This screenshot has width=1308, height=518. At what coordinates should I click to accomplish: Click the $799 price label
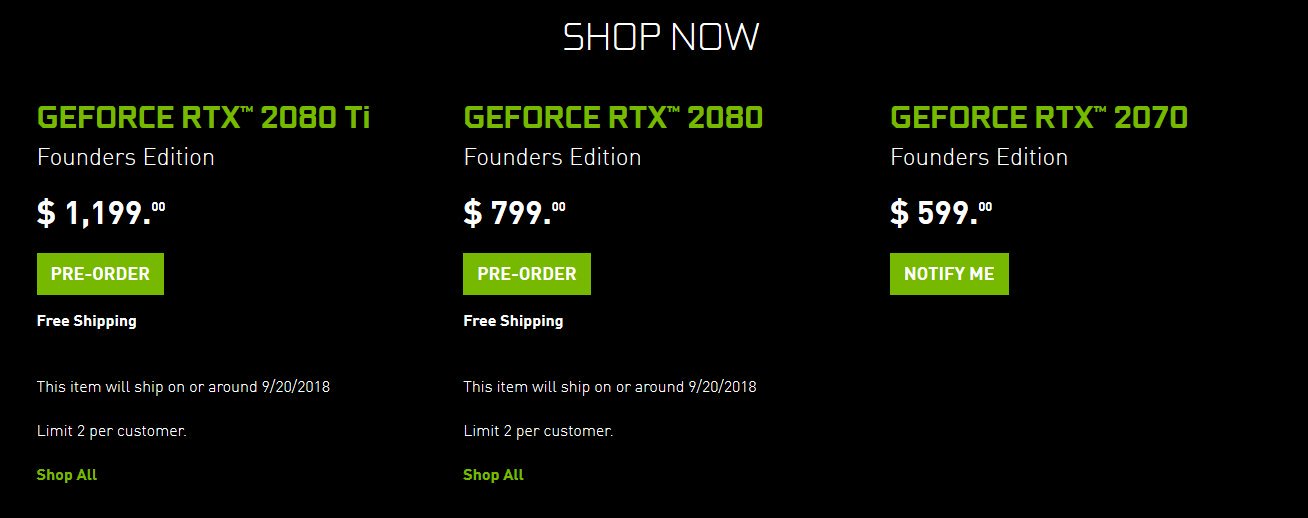514,212
